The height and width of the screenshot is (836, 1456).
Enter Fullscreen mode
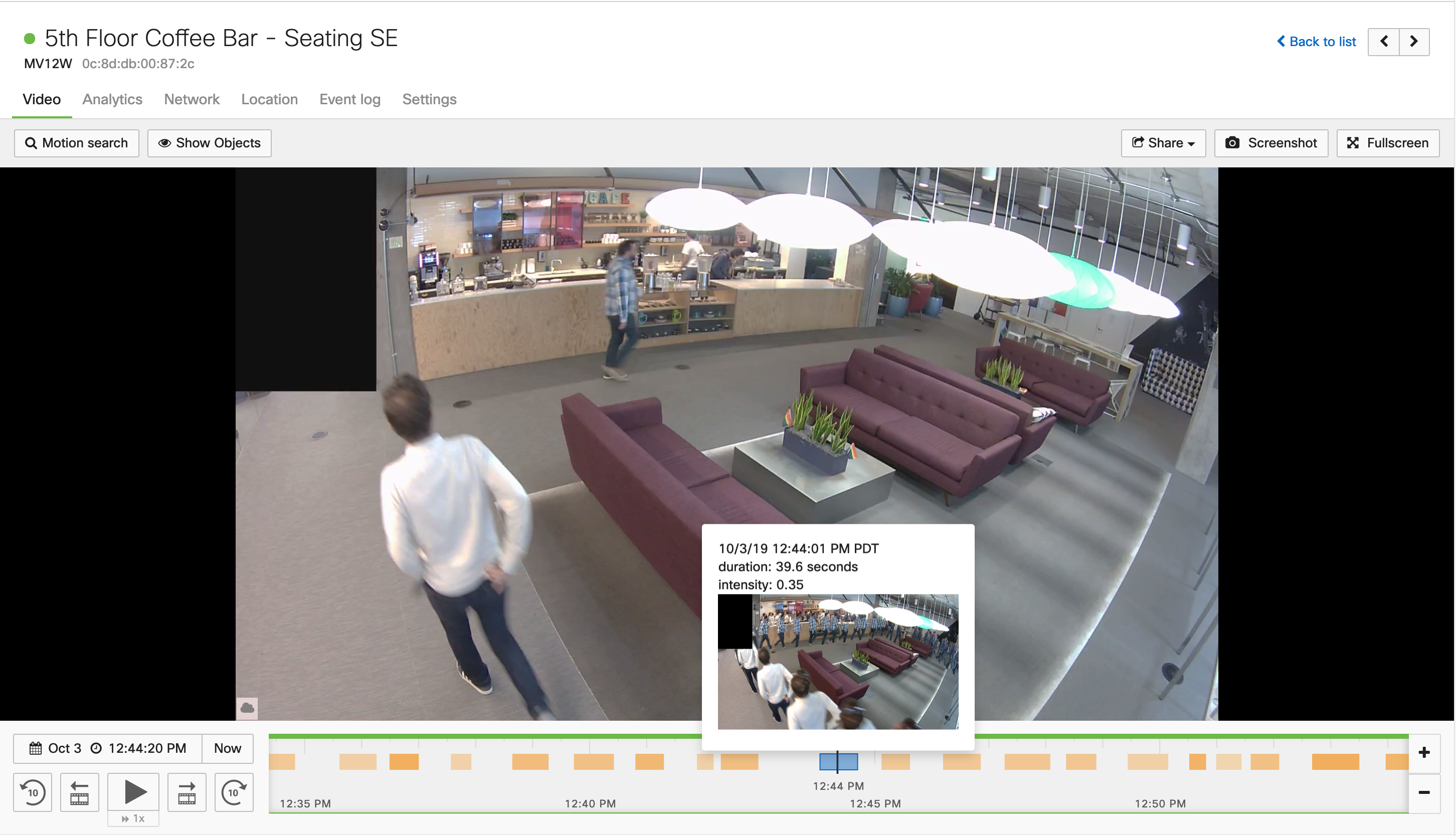pyautogui.click(x=1388, y=143)
